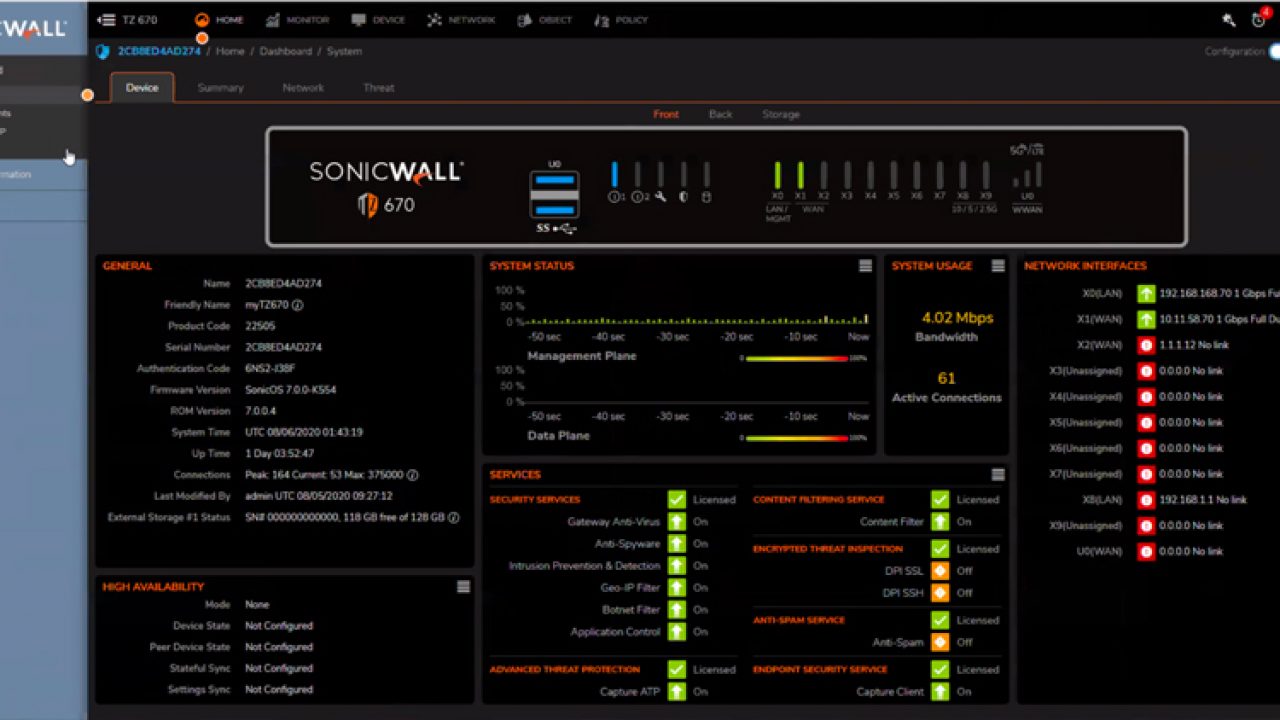Go to Dashboard in the breadcrumb

point(286,51)
